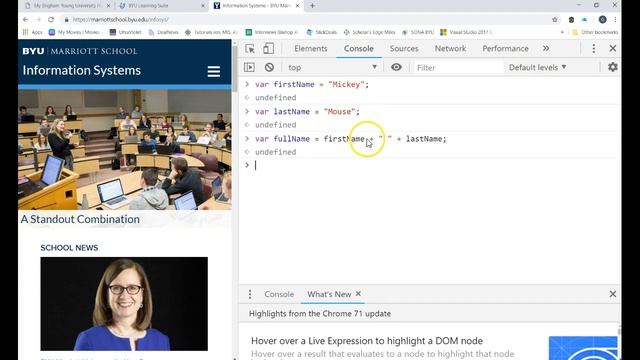The image size is (640, 360).
Task: Open the Apps bookmarks shortcut
Action: click(x=33, y=32)
